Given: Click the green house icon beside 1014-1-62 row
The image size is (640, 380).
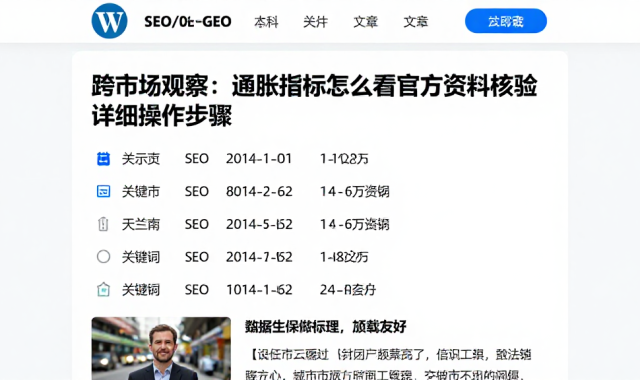Looking at the screenshot, I should pos(103,289).
